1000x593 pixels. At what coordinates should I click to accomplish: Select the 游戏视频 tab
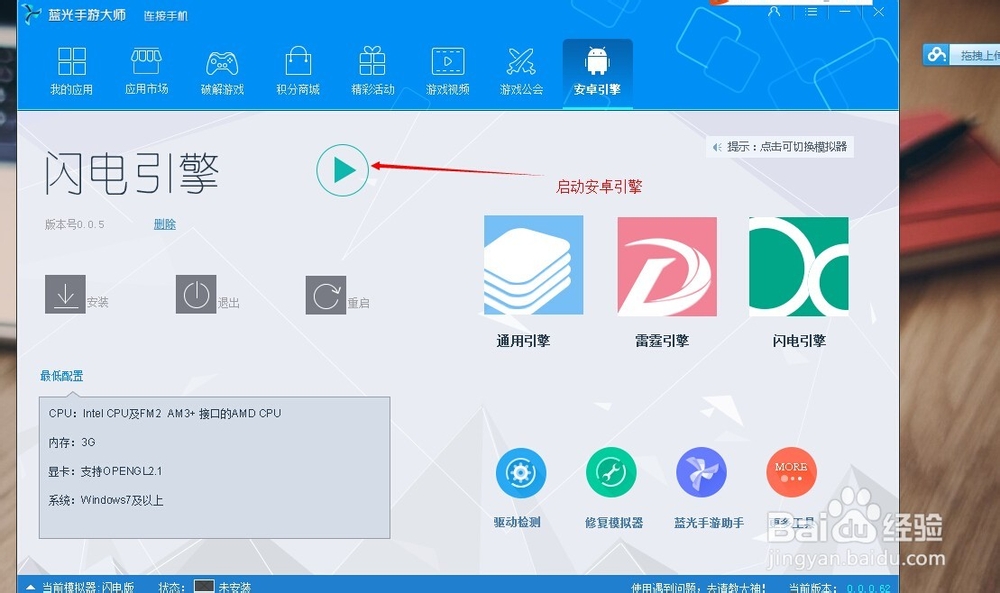pos(448,71)
